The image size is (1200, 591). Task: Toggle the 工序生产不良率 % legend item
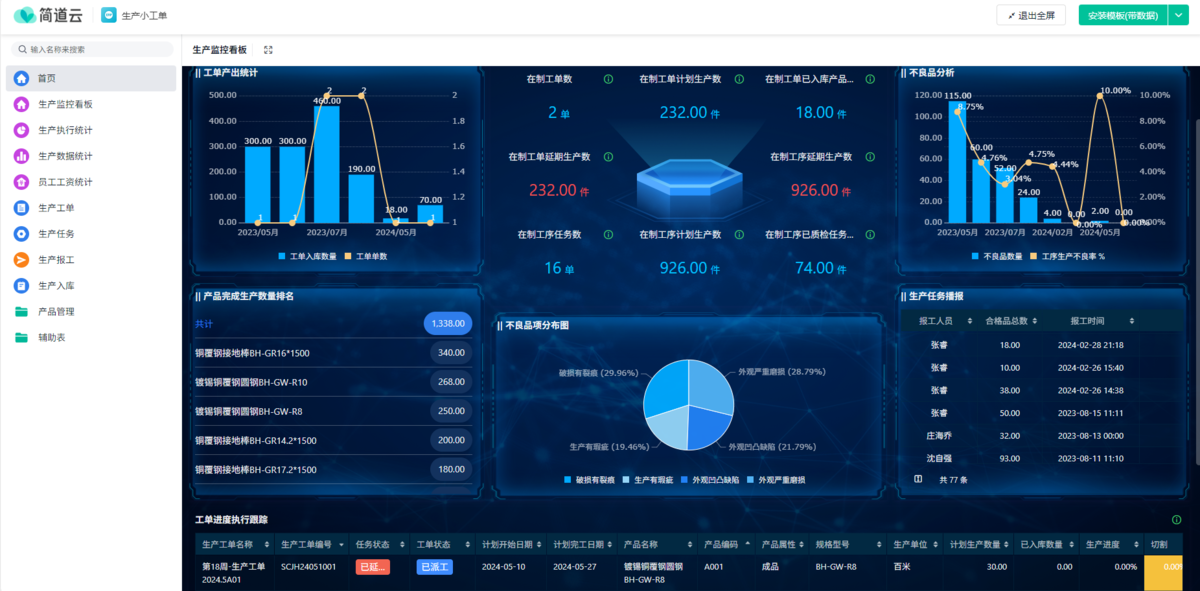1067,257
